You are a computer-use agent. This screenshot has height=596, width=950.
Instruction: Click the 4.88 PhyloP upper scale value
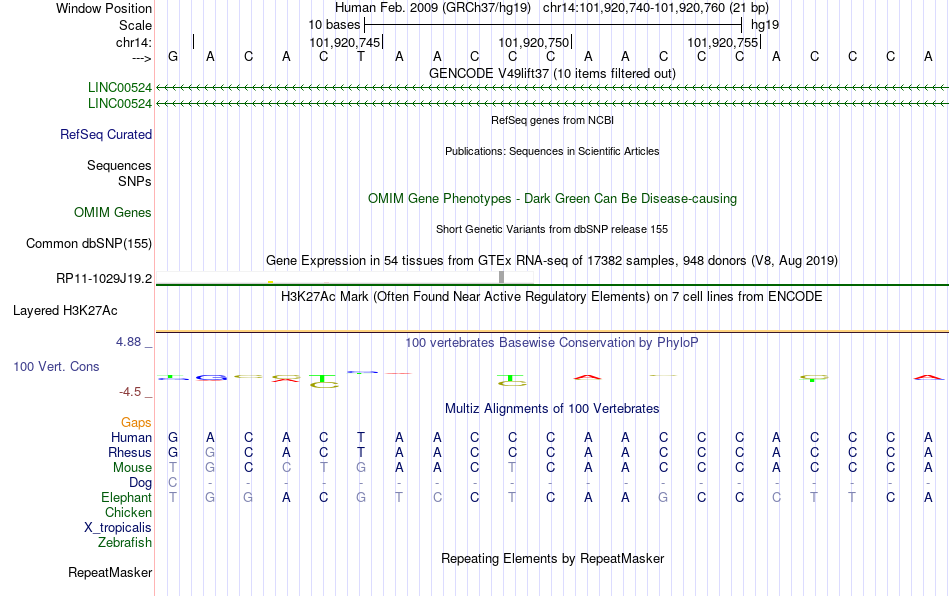tap(128, 342)
